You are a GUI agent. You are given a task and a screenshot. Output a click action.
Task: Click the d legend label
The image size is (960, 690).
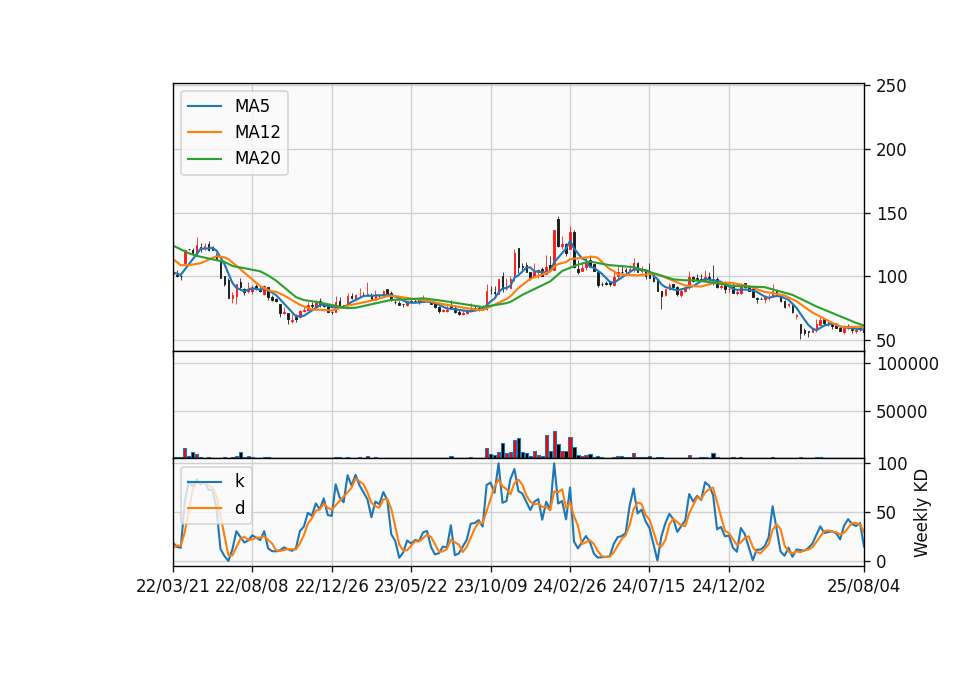click(x=239, y=508)
